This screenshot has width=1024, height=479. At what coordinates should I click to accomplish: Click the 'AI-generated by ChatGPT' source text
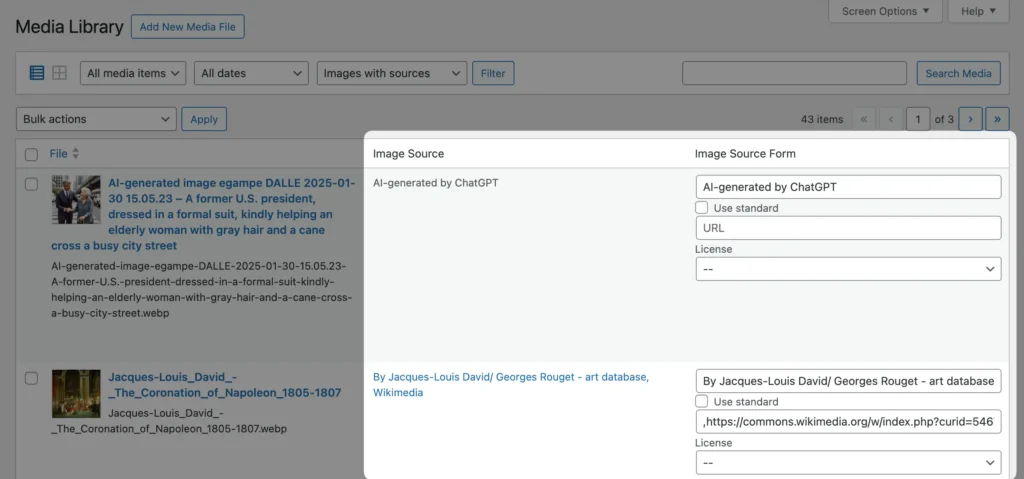pyautogui.click(x=436, y=183)
